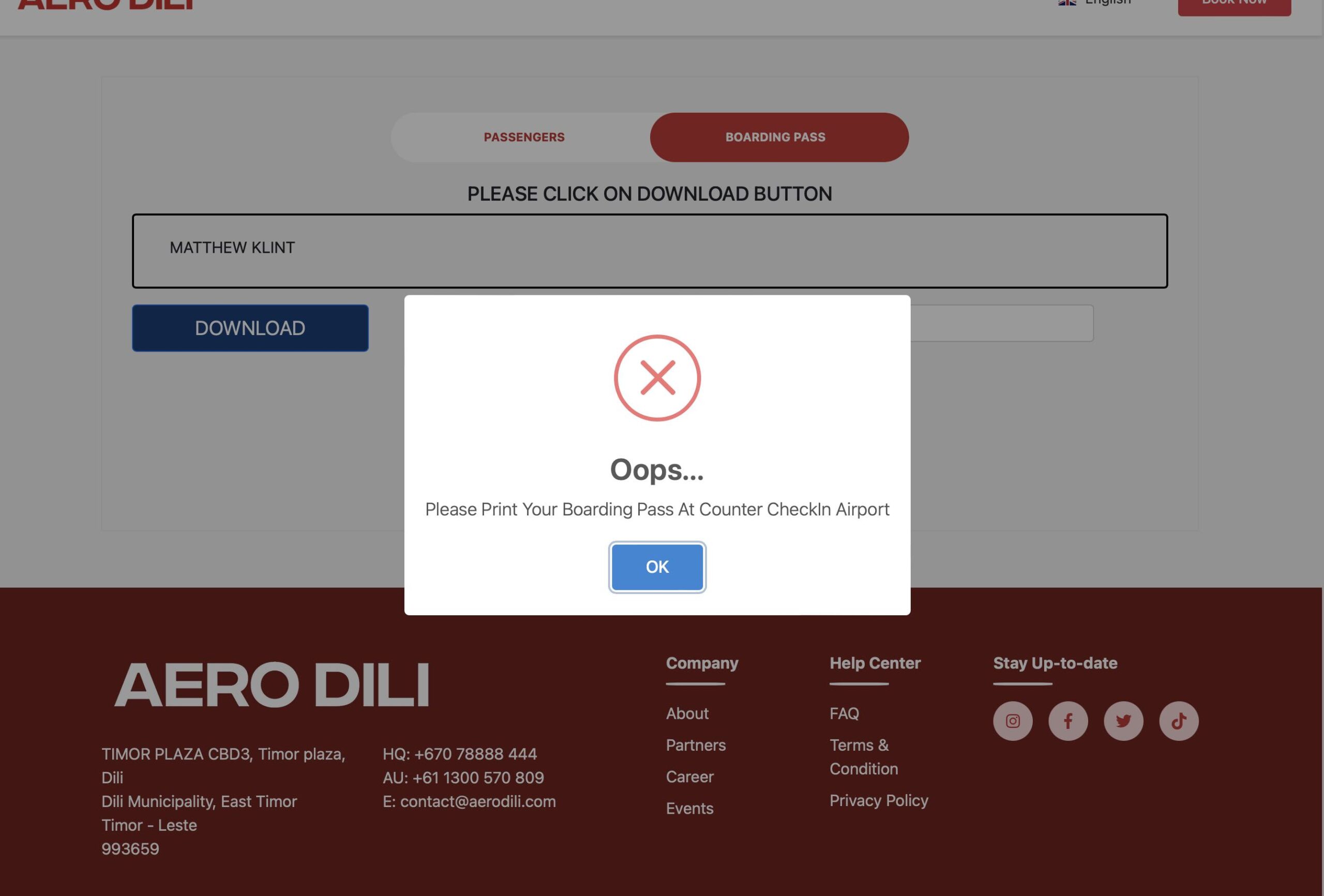Viewport: 1324px width, 896px height.
Task: Click the DOWNLOAD button
Action: pos(250,327)
